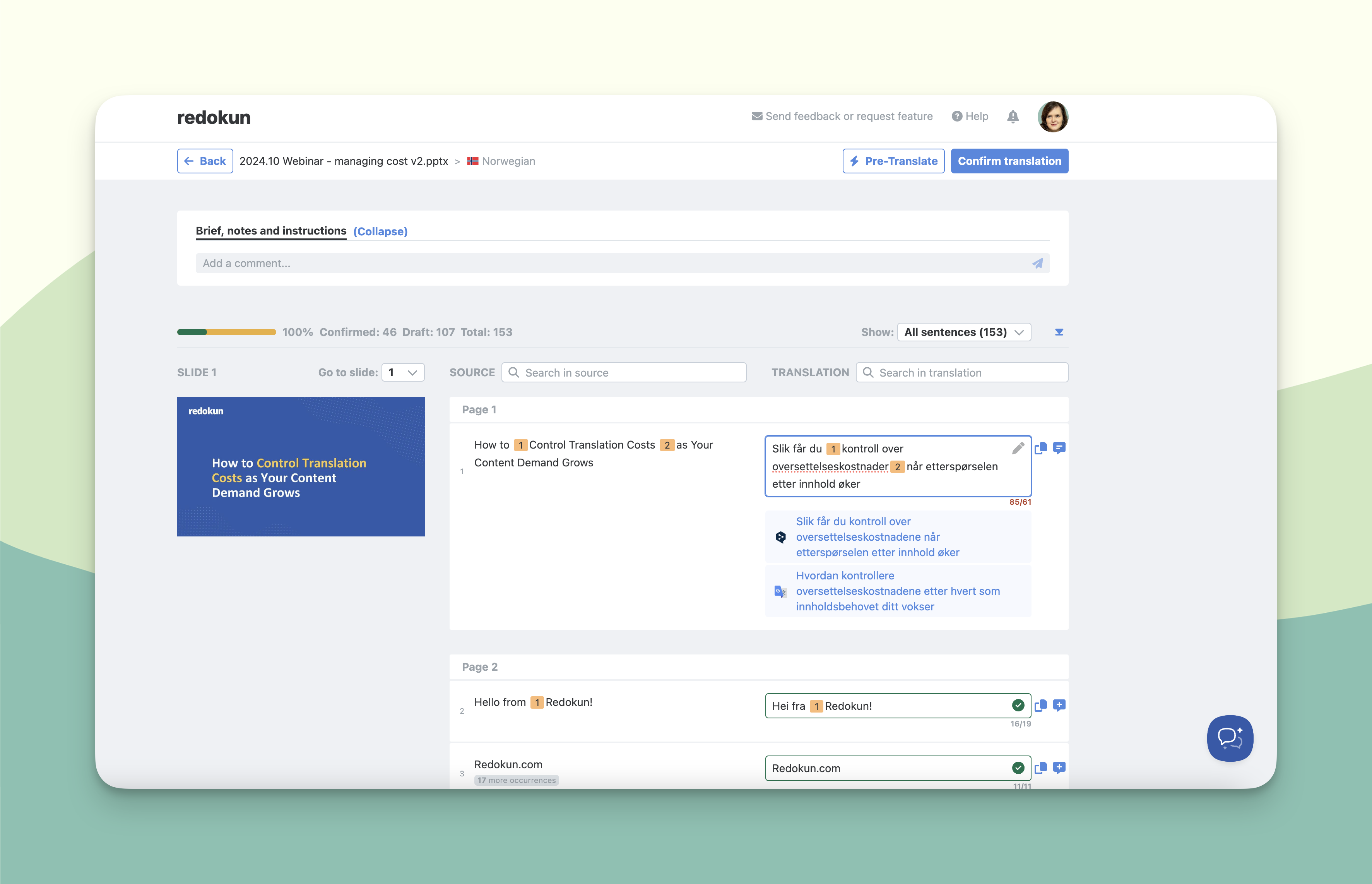Click the Page 1 header
1372x884 pixels.
[x=479, y=409]
